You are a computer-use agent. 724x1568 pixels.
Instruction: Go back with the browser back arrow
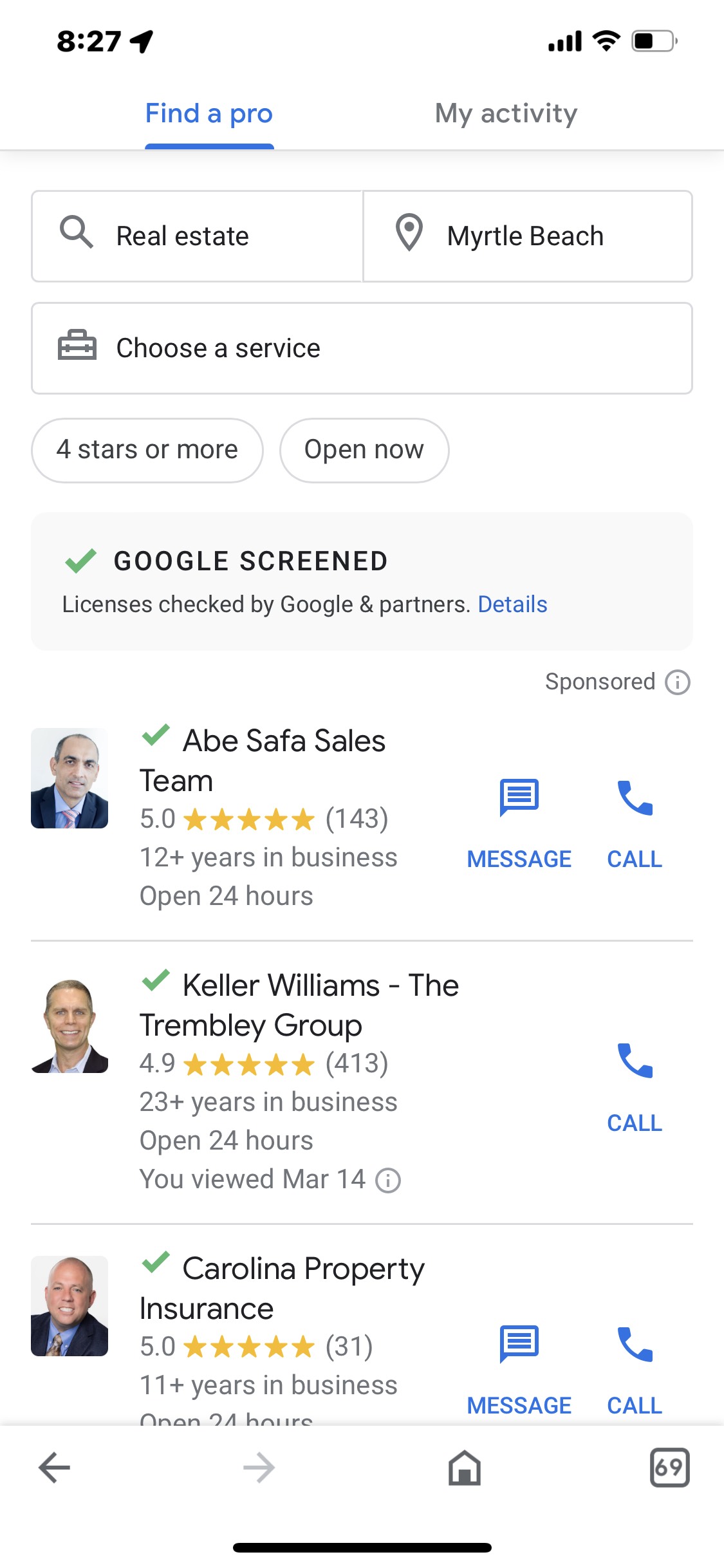[x=55, y=1468]
